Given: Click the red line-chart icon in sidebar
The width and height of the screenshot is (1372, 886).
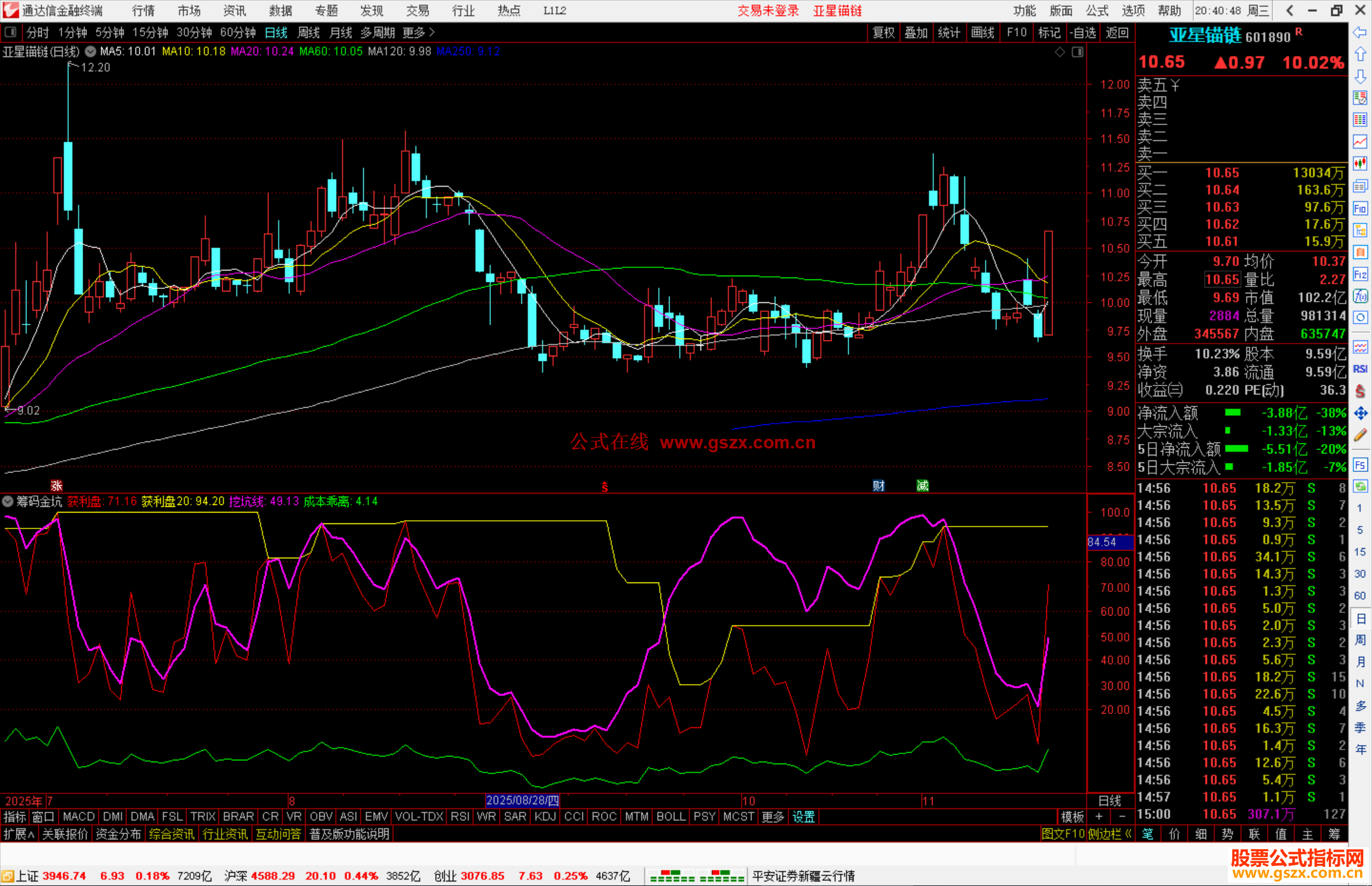Looking at the screenshot, I should [1360, 142].
